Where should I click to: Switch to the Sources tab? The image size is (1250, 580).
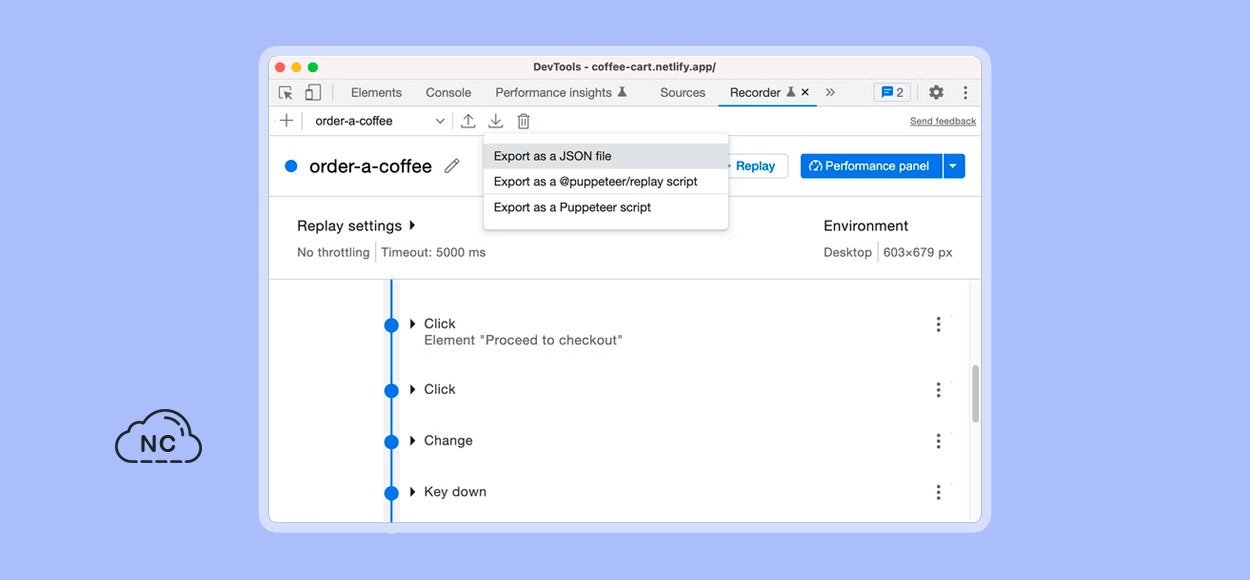tap(683, 92)
